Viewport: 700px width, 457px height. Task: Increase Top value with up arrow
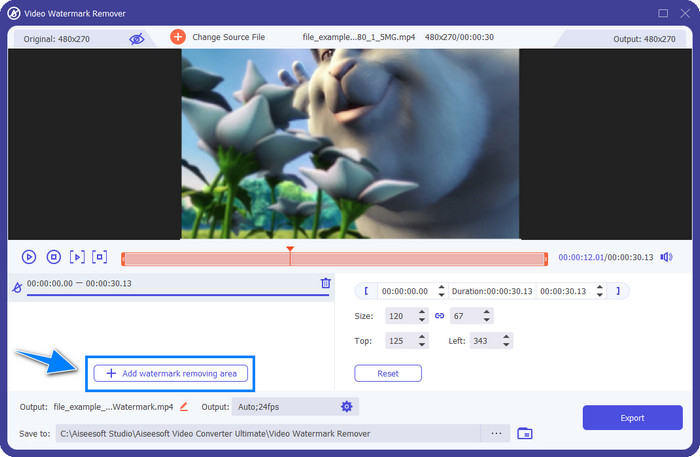pos(422,337)
